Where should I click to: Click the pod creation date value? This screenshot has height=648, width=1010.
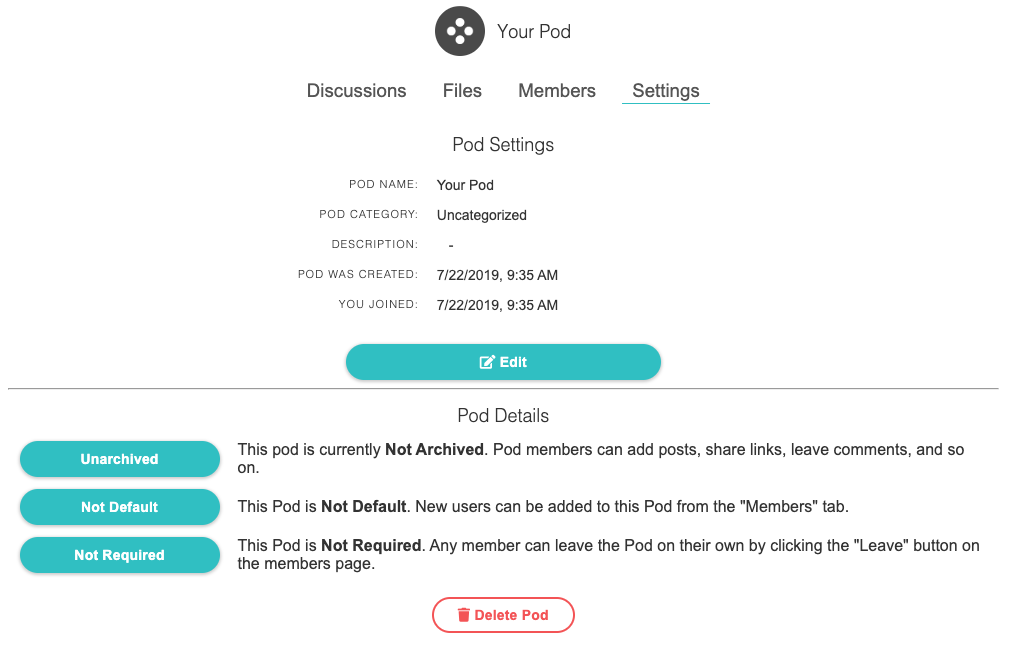[497, 275]
